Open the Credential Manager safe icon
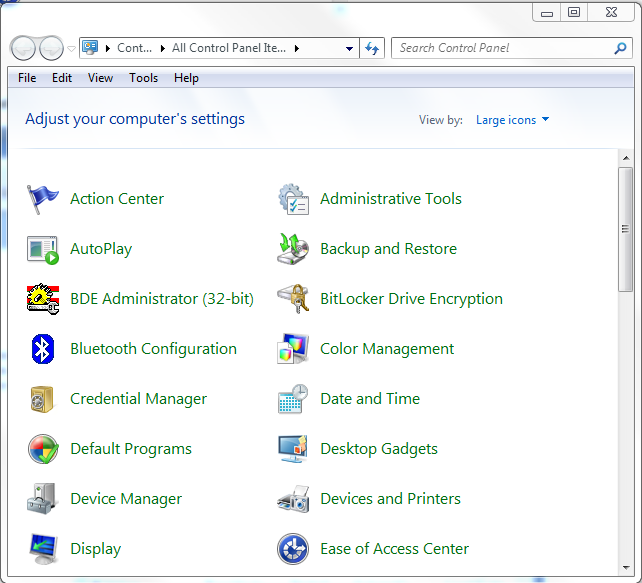 [x=43, y=399]
